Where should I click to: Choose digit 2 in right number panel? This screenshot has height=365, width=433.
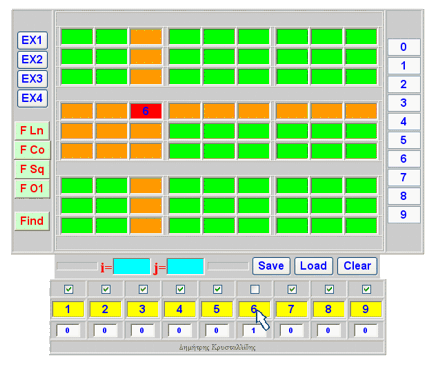[x=404, y=84]
